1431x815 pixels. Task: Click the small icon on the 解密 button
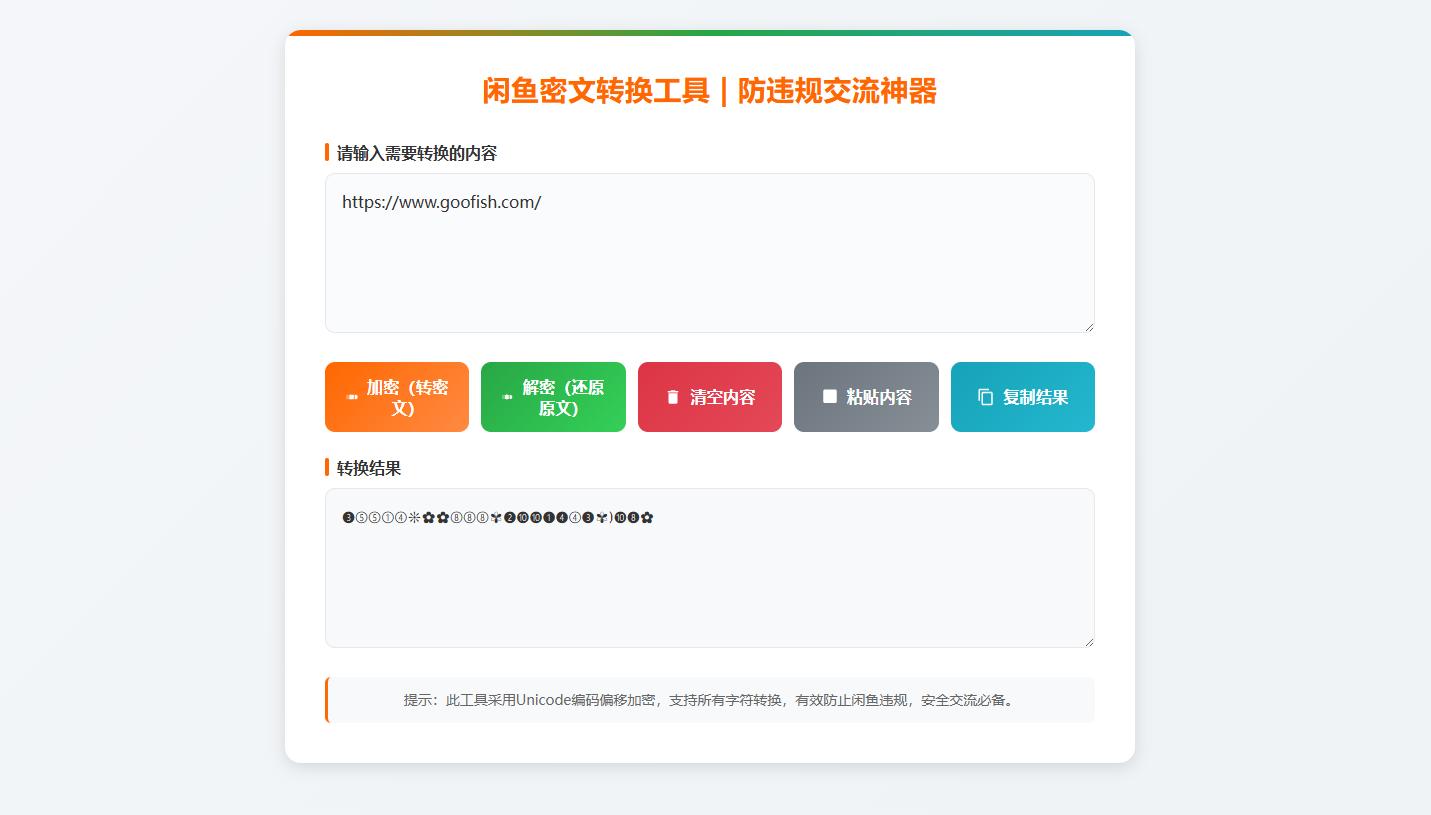(507, 397)
